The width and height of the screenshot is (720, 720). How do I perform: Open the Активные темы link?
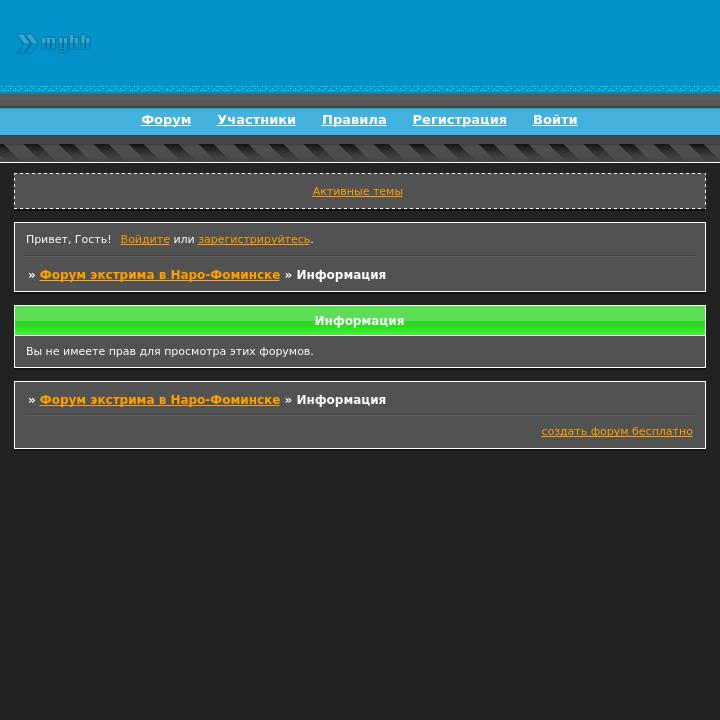358,191
